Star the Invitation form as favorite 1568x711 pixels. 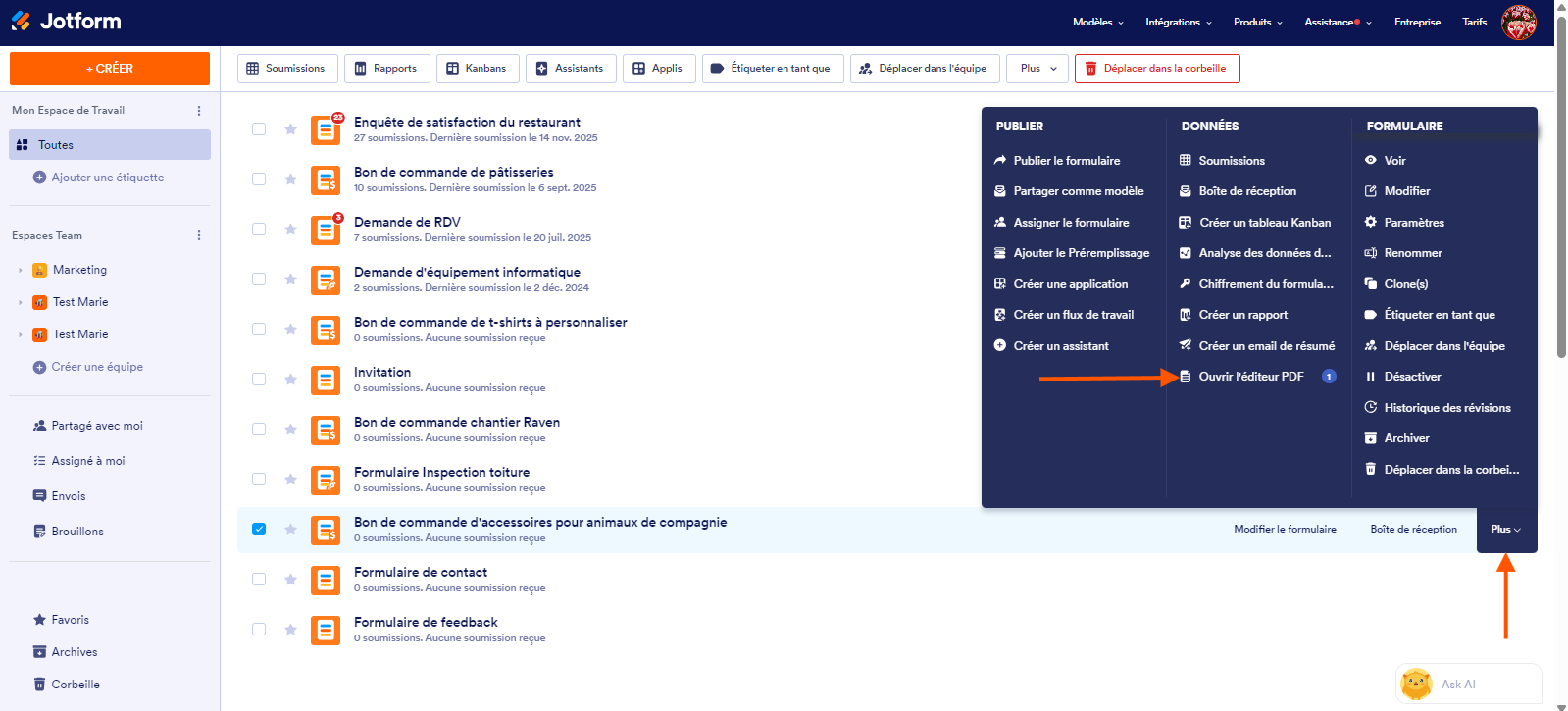(x=290, y=380)
